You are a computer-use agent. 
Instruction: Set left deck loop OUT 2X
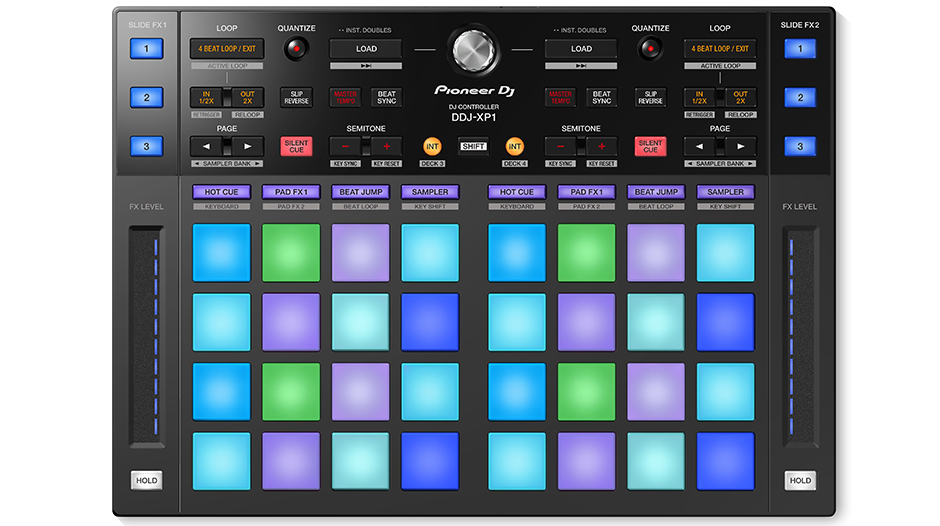click(x=248, y=97)
